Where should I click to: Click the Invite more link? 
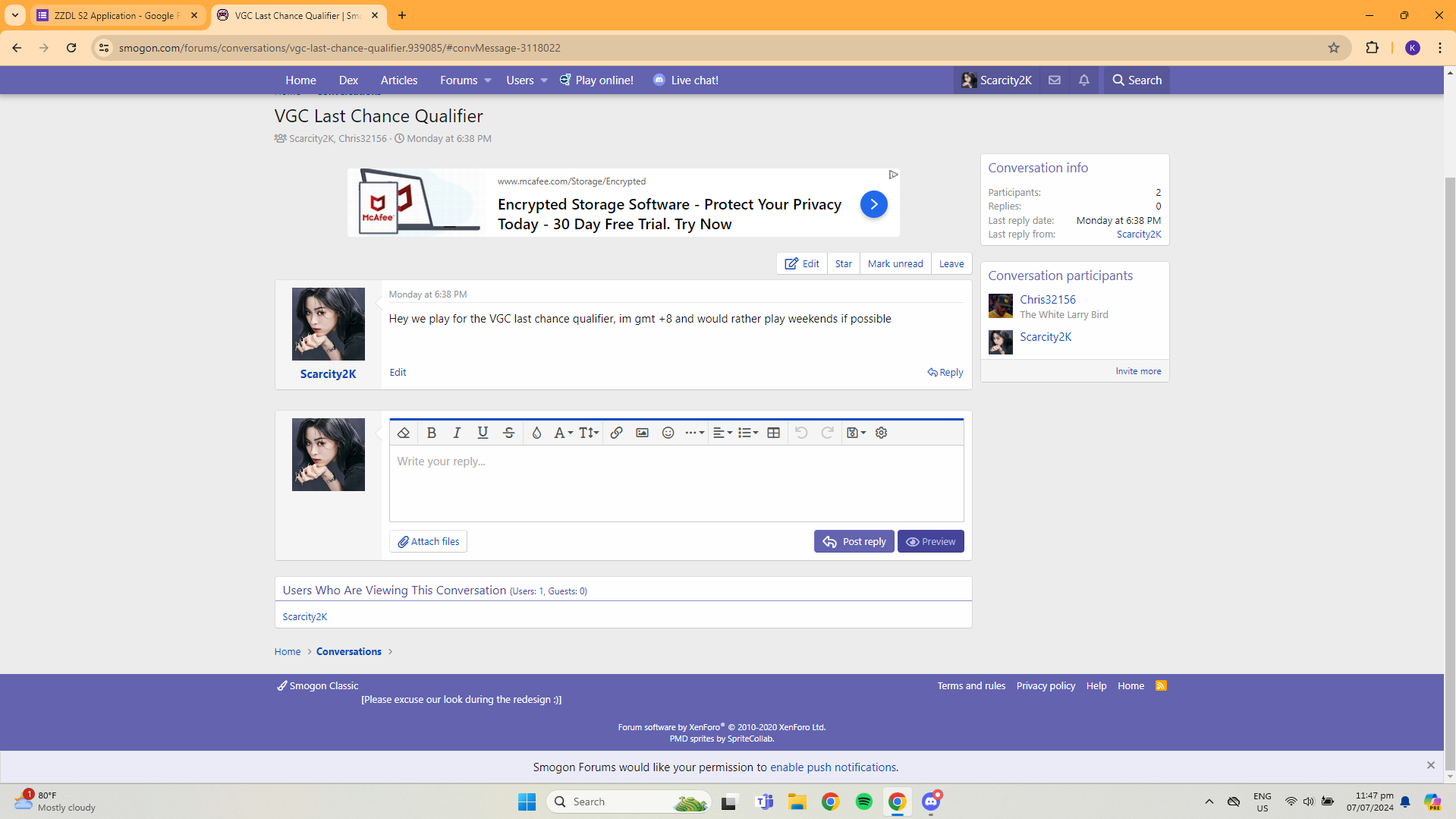[1137, 371]
